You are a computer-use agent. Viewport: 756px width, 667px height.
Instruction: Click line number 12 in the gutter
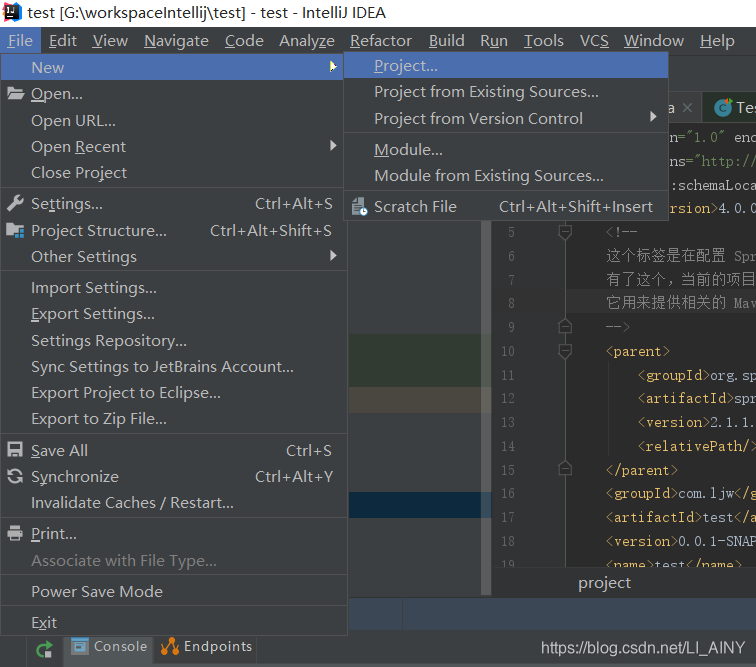point(508,398)
